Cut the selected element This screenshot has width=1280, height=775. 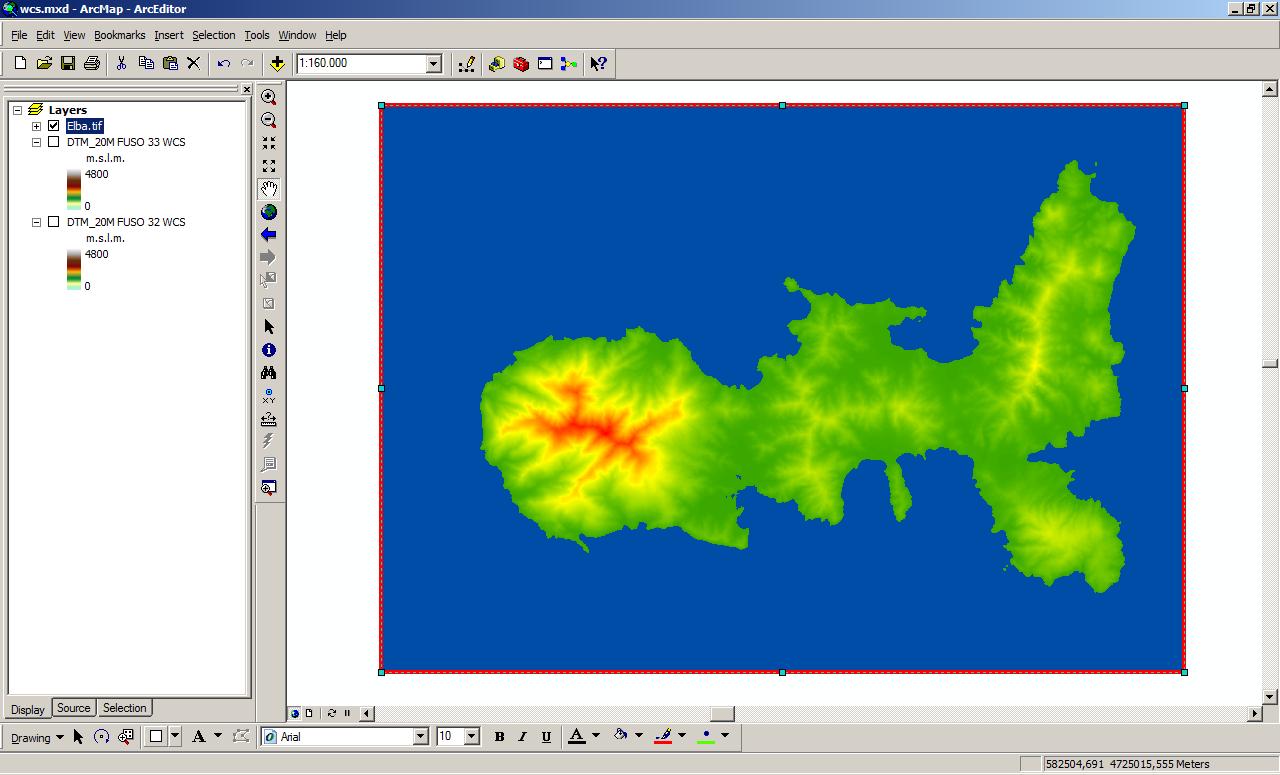(121, 63)
